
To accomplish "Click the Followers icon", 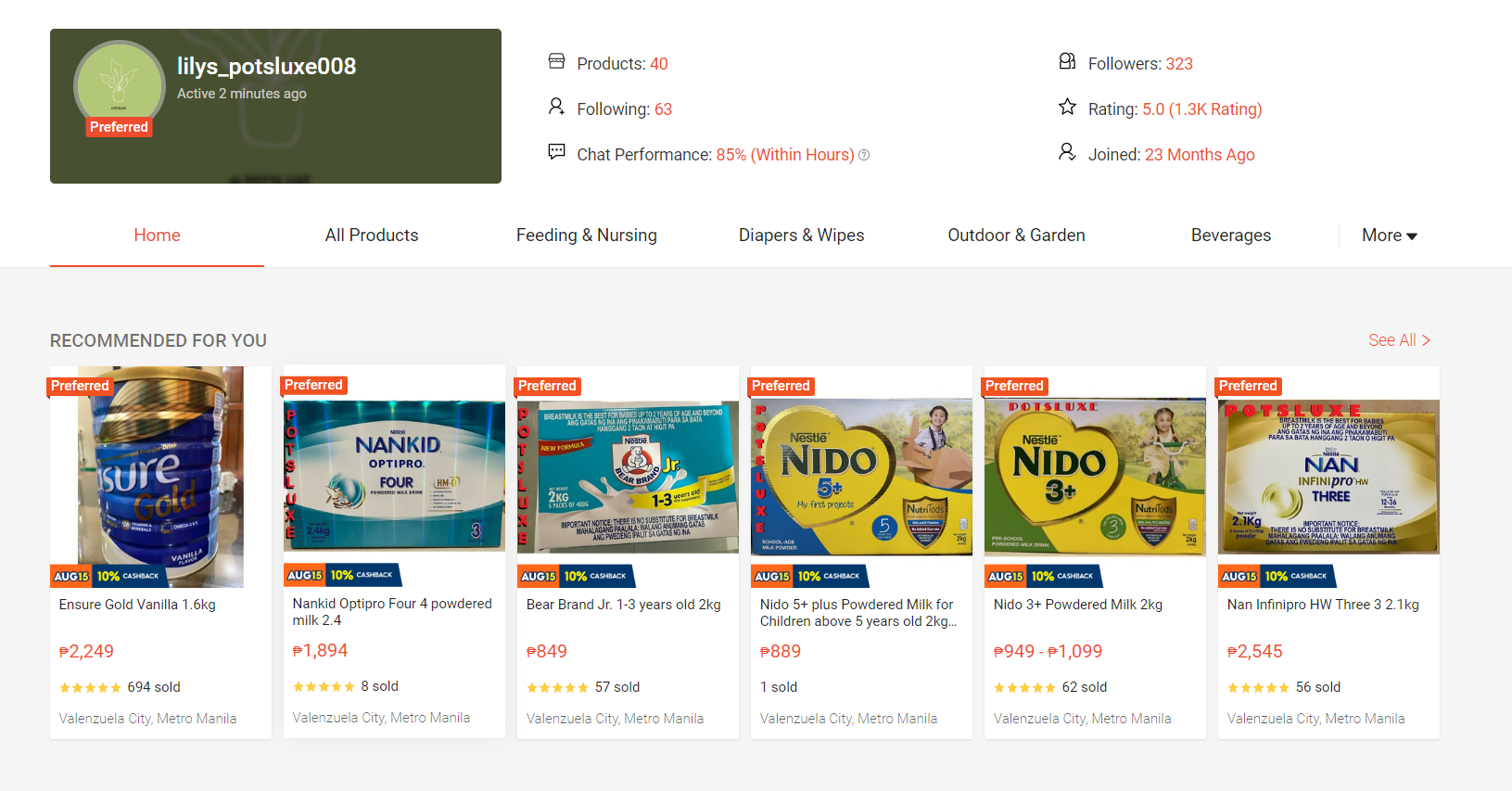I will [1067, 61].
